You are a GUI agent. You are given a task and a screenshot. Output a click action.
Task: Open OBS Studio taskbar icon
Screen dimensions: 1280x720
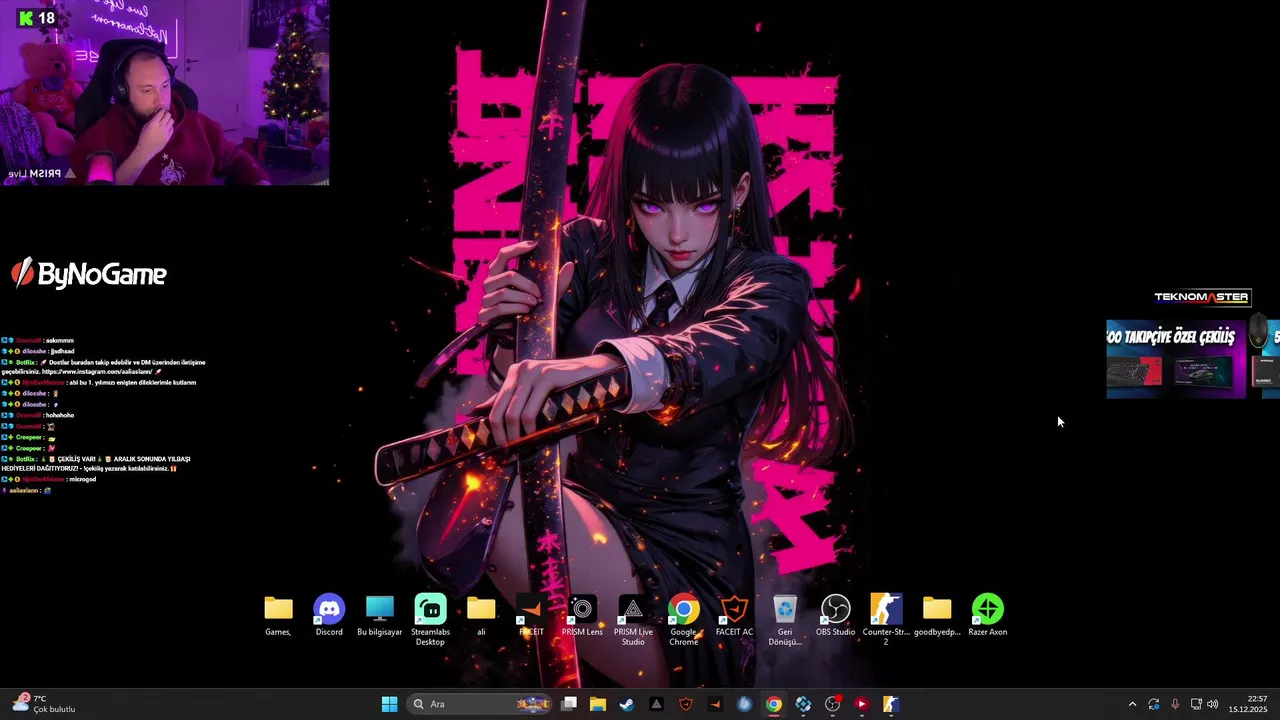832,704
